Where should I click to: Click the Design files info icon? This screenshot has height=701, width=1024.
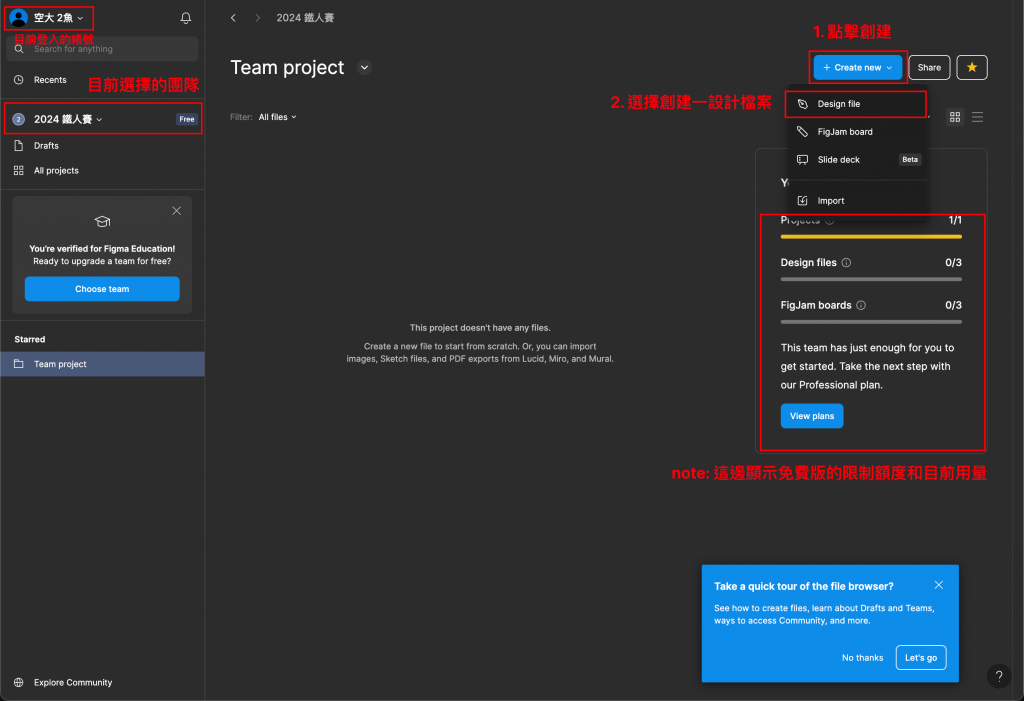[846, 263]
